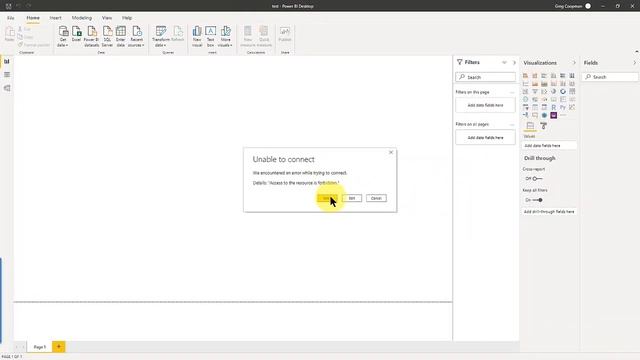The width and height of the screenshot is (640, 360).
Task: Select the Slicer visualization icon
Action: tap(525, 107)
